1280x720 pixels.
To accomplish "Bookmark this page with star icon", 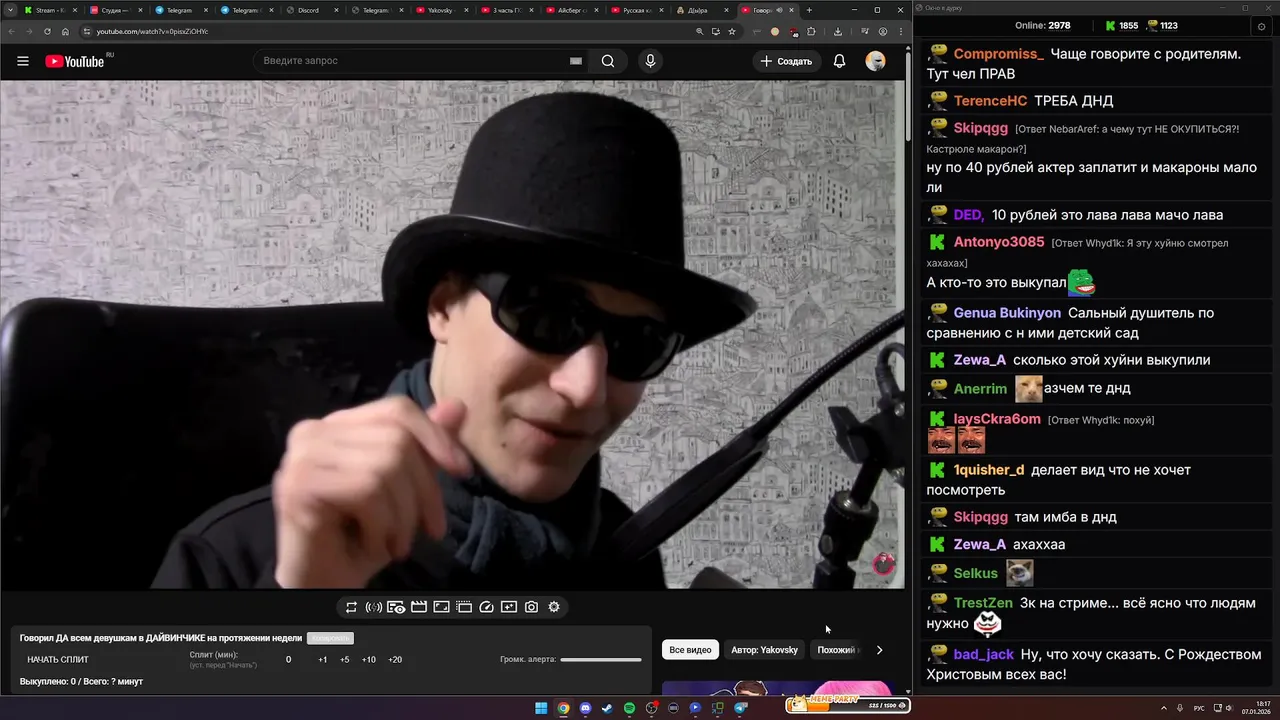I will 732,31.
